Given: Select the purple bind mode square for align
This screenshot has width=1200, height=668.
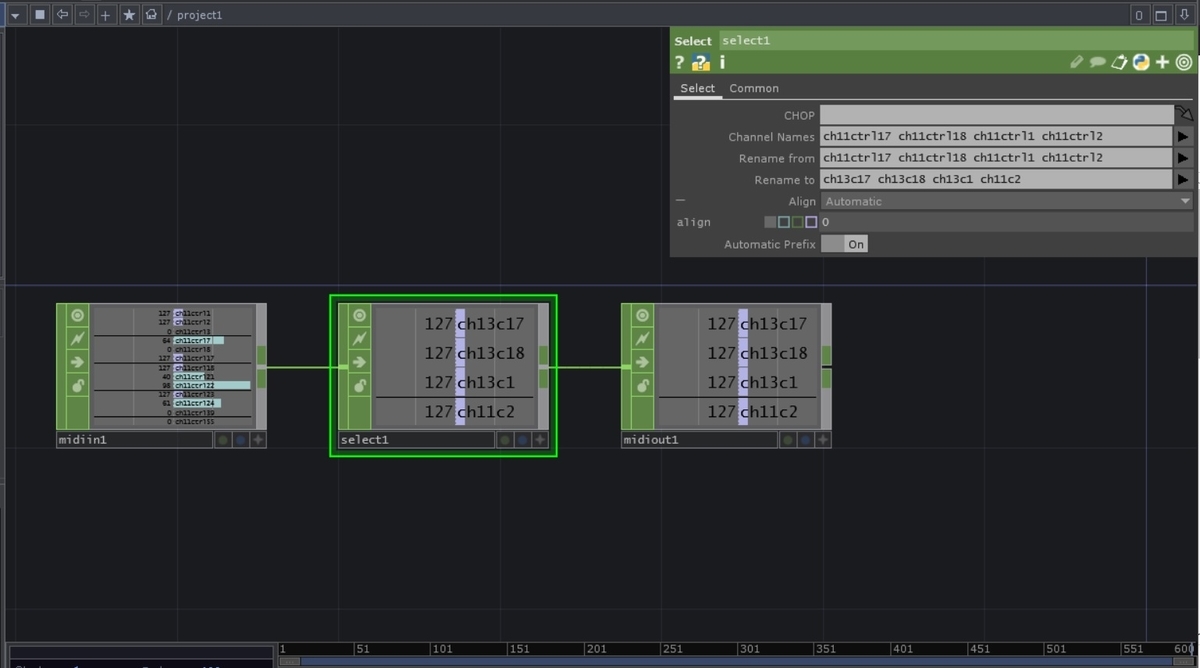Looking at the screenshot, I should pos(811,222).
